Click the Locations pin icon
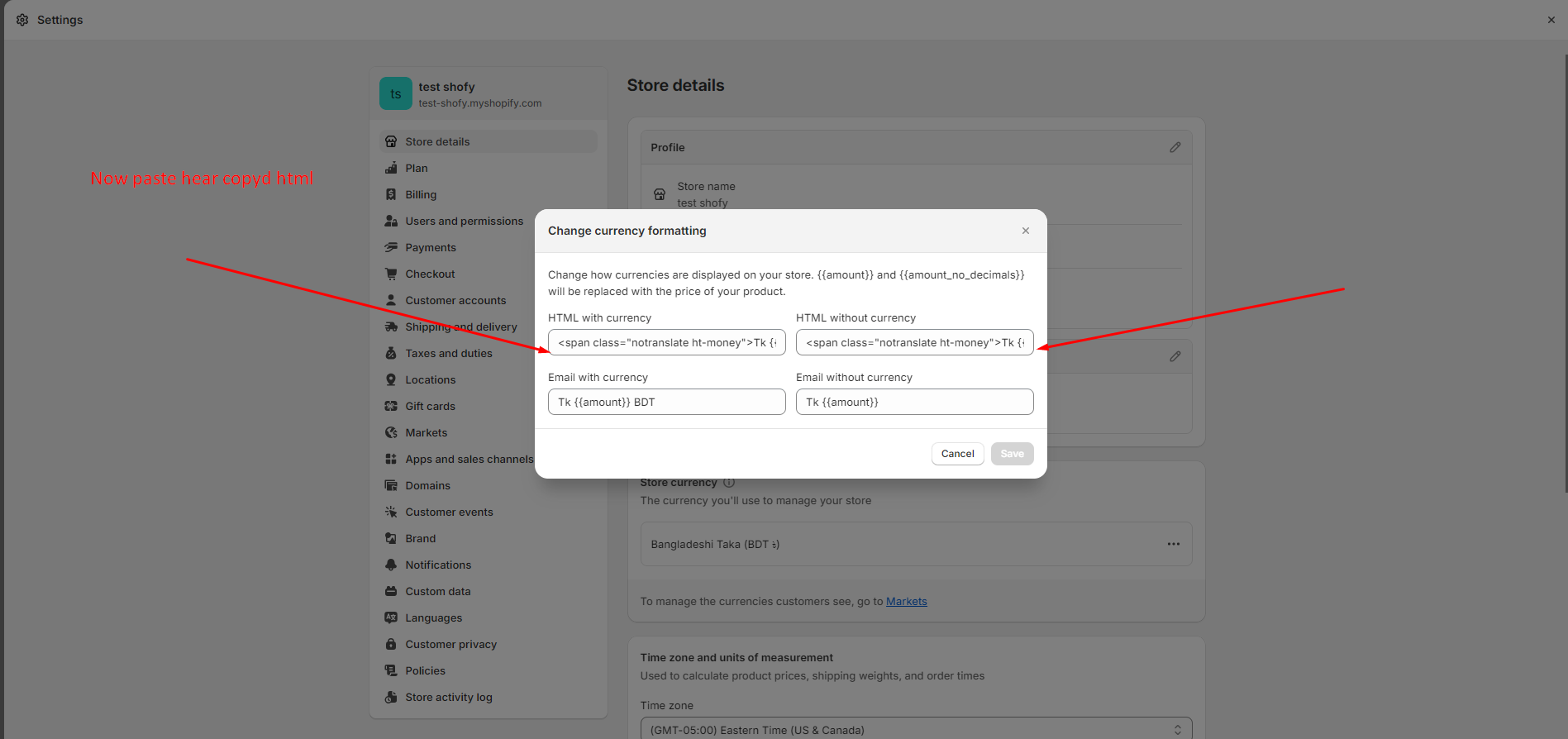The width and height of the screenshot is (1568, 739). 391,379
